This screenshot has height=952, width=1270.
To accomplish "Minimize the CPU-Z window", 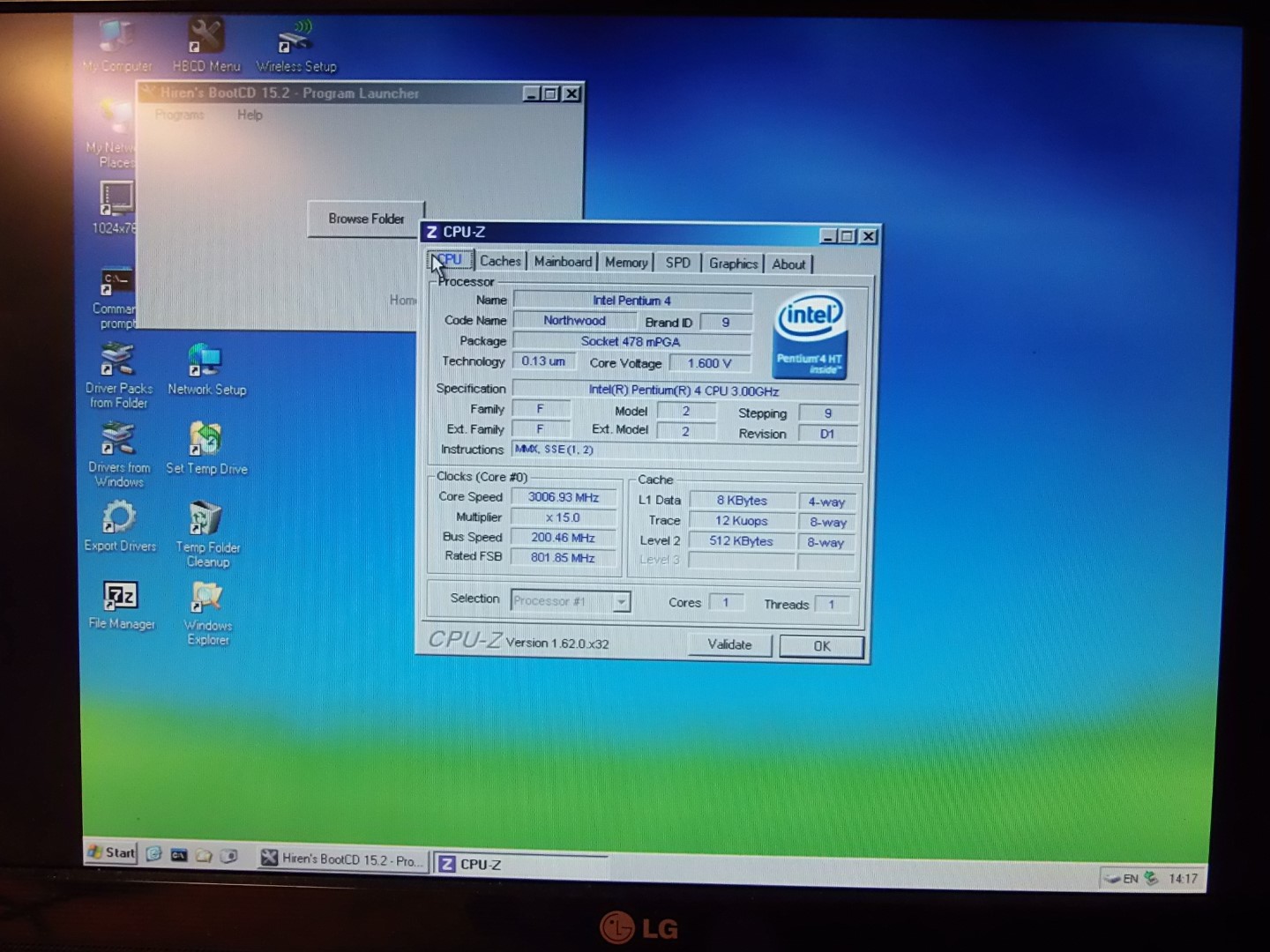I will click(827, 235).
